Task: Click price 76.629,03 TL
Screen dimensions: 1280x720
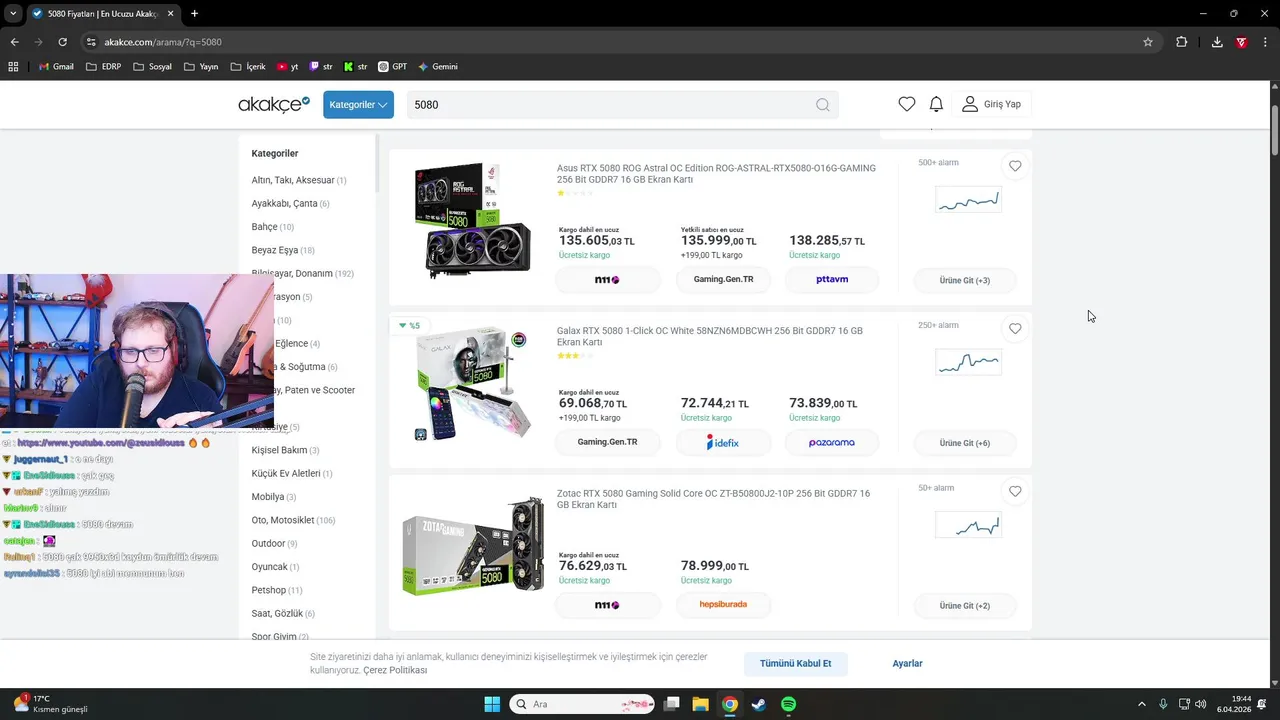Action: click(593, 566)
